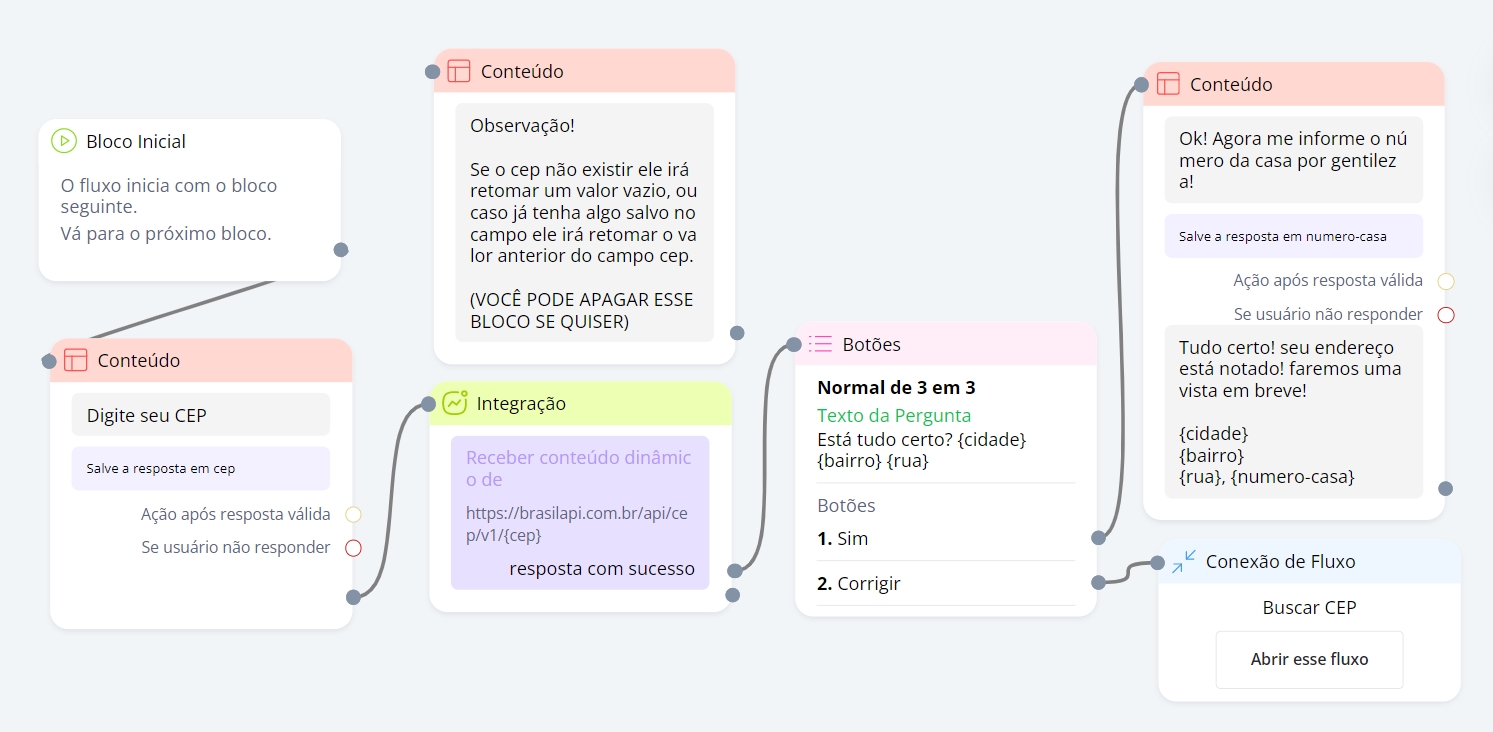Click the layout icon on the número da casa block
The width and height of the screenshot is (1493, 732).
(1168, 84)
